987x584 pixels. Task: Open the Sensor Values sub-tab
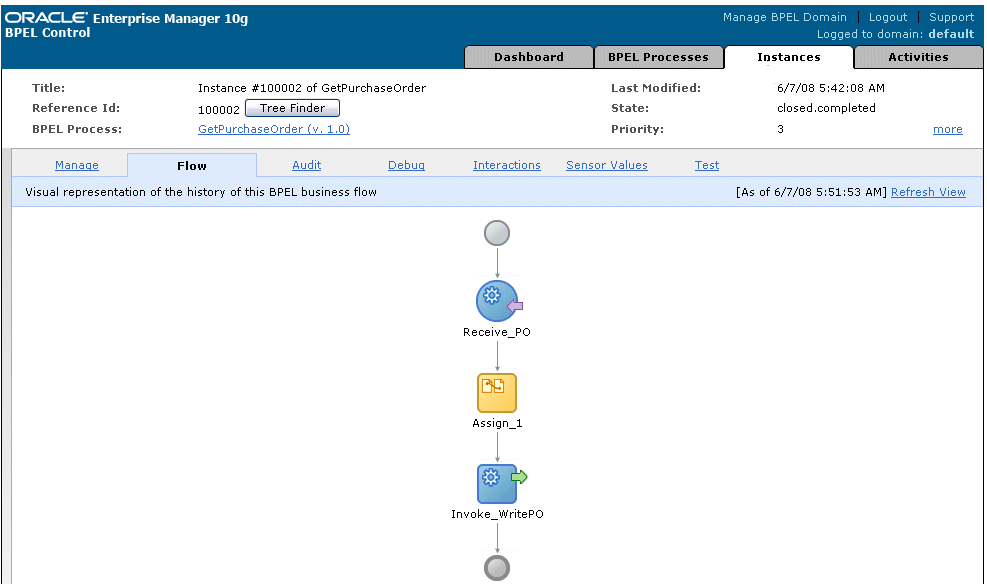607,165
